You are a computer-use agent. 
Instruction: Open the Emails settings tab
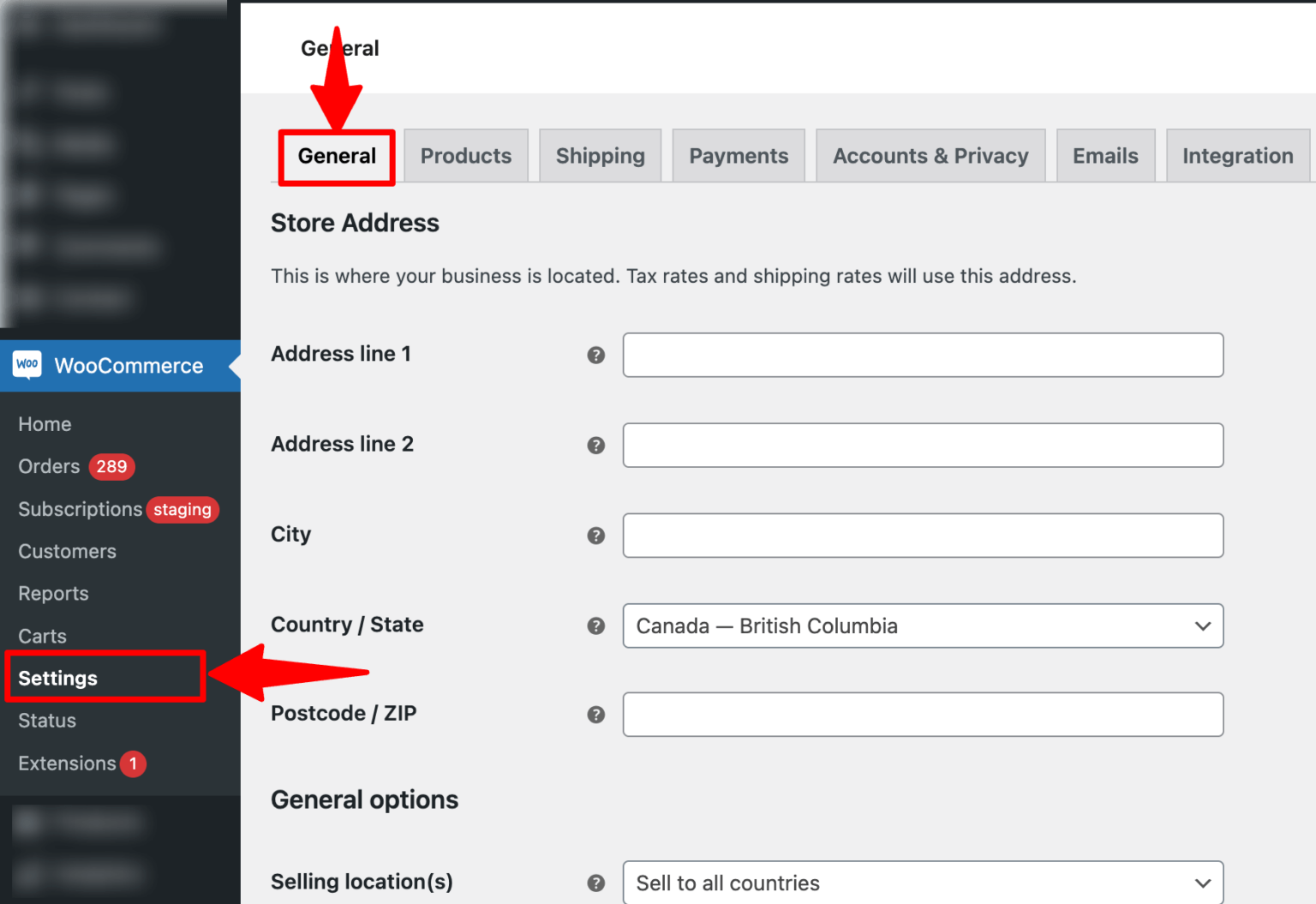[1105, 155]
